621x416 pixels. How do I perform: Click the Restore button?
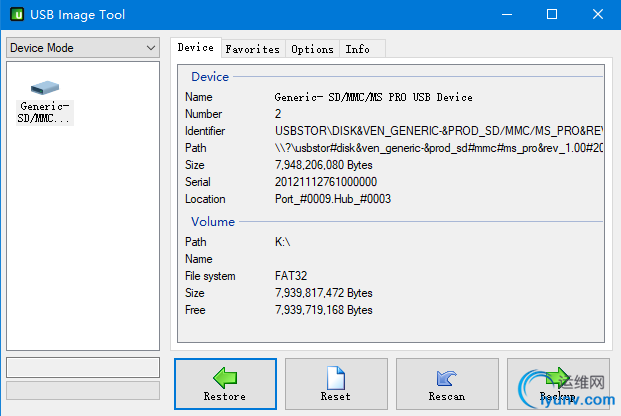225,384
